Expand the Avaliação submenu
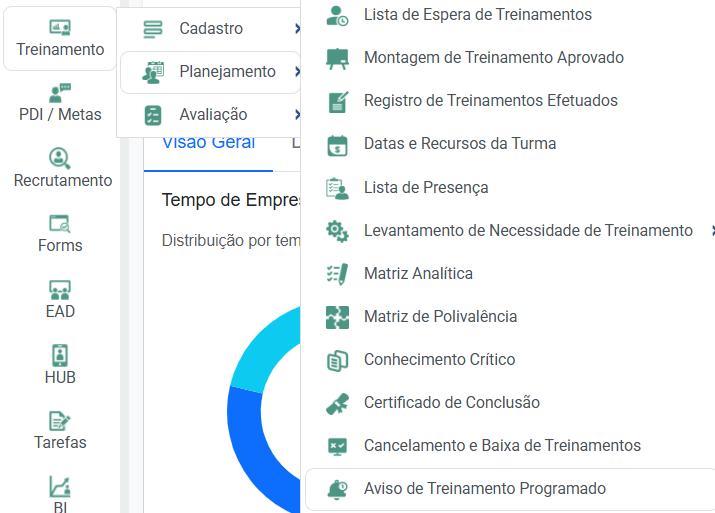 (x=297, y=115)
